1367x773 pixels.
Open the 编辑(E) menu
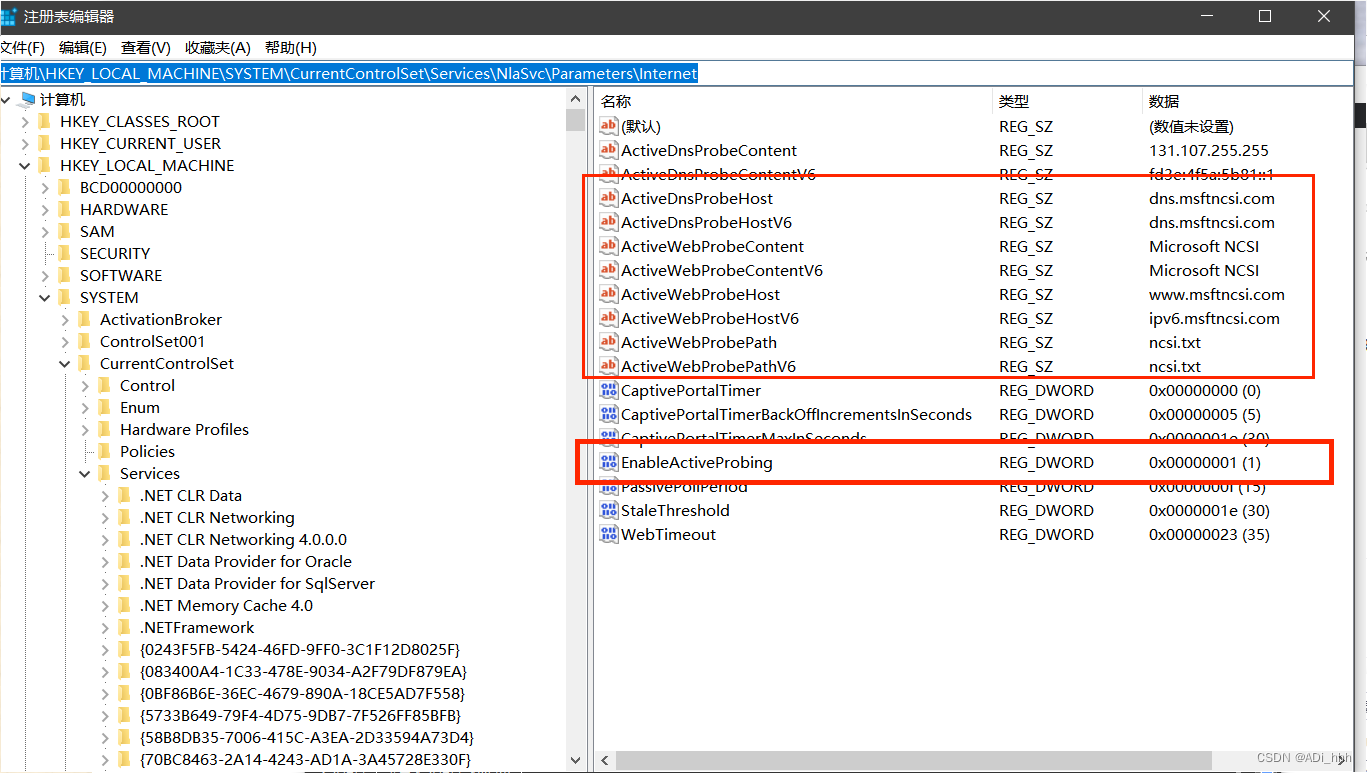[83, 47]
